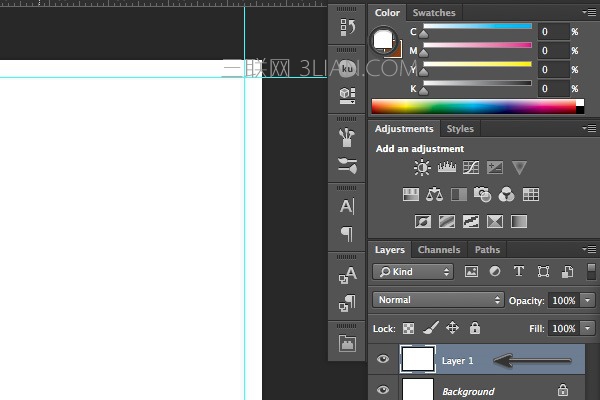Add an Invert adjustment

tap(423, 221)
